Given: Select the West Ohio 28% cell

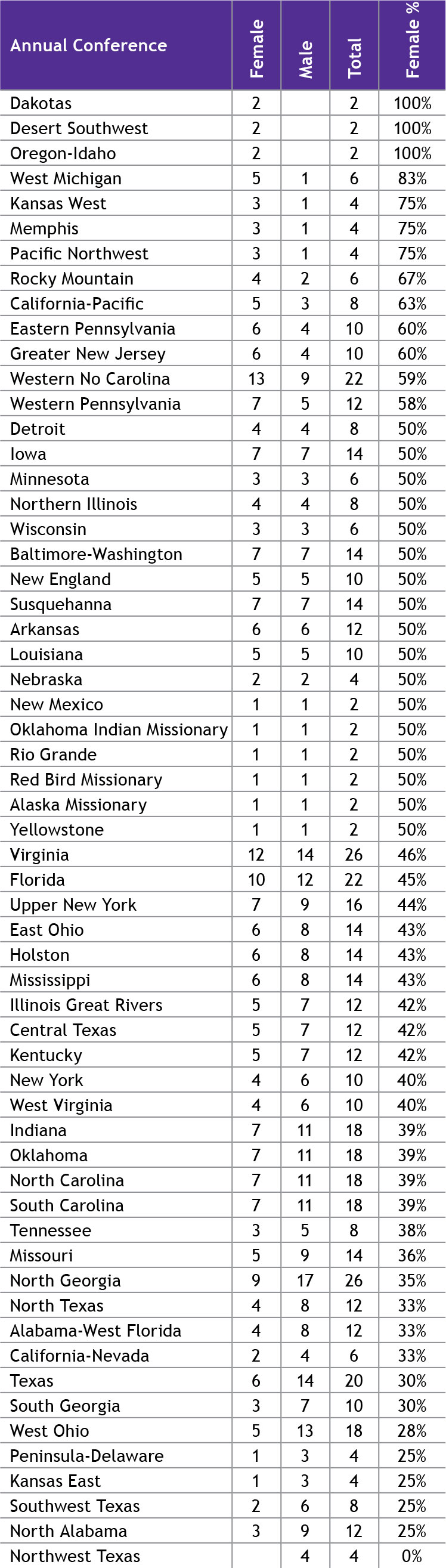Looking at the screenshot, I should pyautogui.click(x=412, y=1430).
